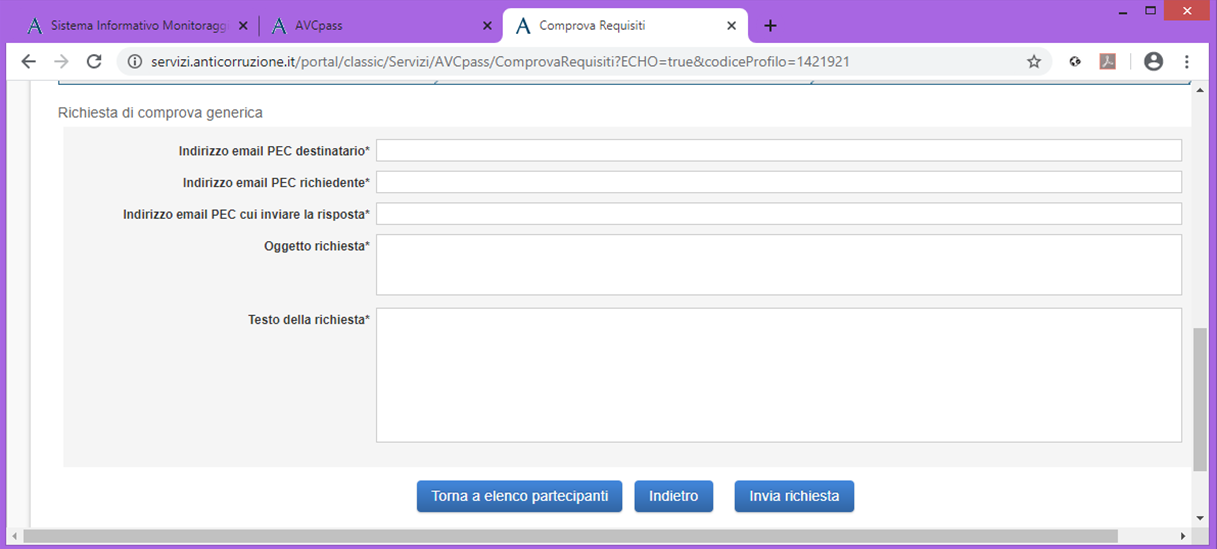
Task: Bookmark this page with star icon
Action: point(1034,61)
